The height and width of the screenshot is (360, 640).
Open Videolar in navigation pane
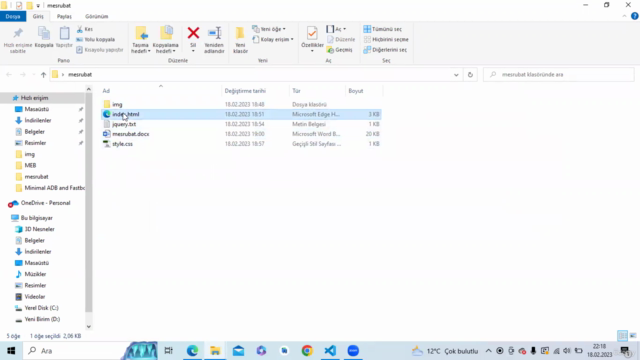pos(34,297)
